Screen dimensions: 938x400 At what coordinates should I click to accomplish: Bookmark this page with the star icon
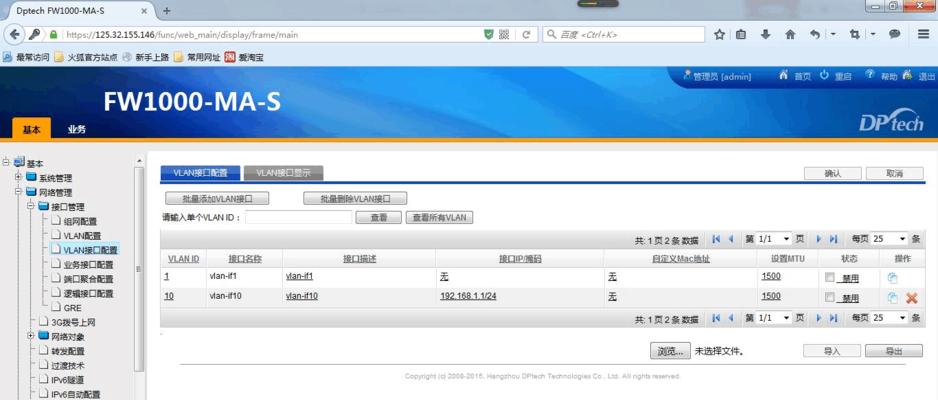[x=720, y=35]
